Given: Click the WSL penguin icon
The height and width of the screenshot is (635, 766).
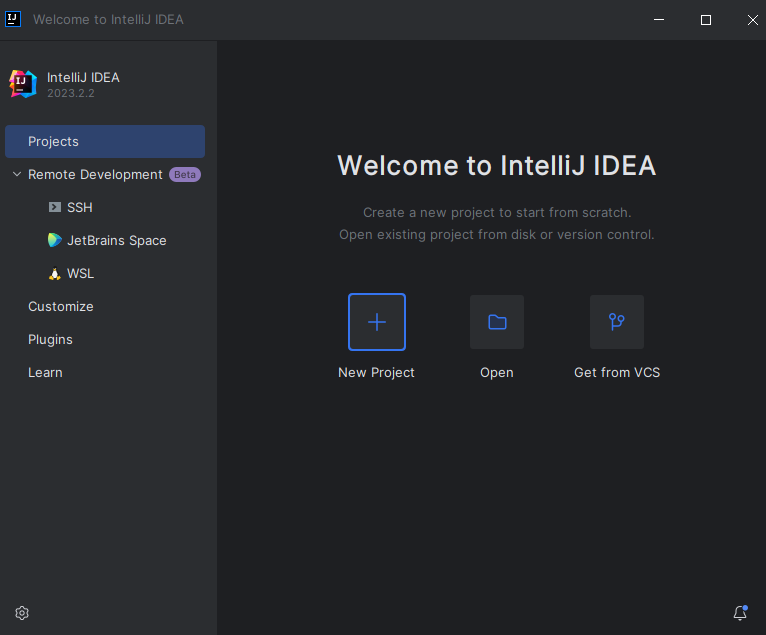Looking at the screenshot, I should coord(55,274).
